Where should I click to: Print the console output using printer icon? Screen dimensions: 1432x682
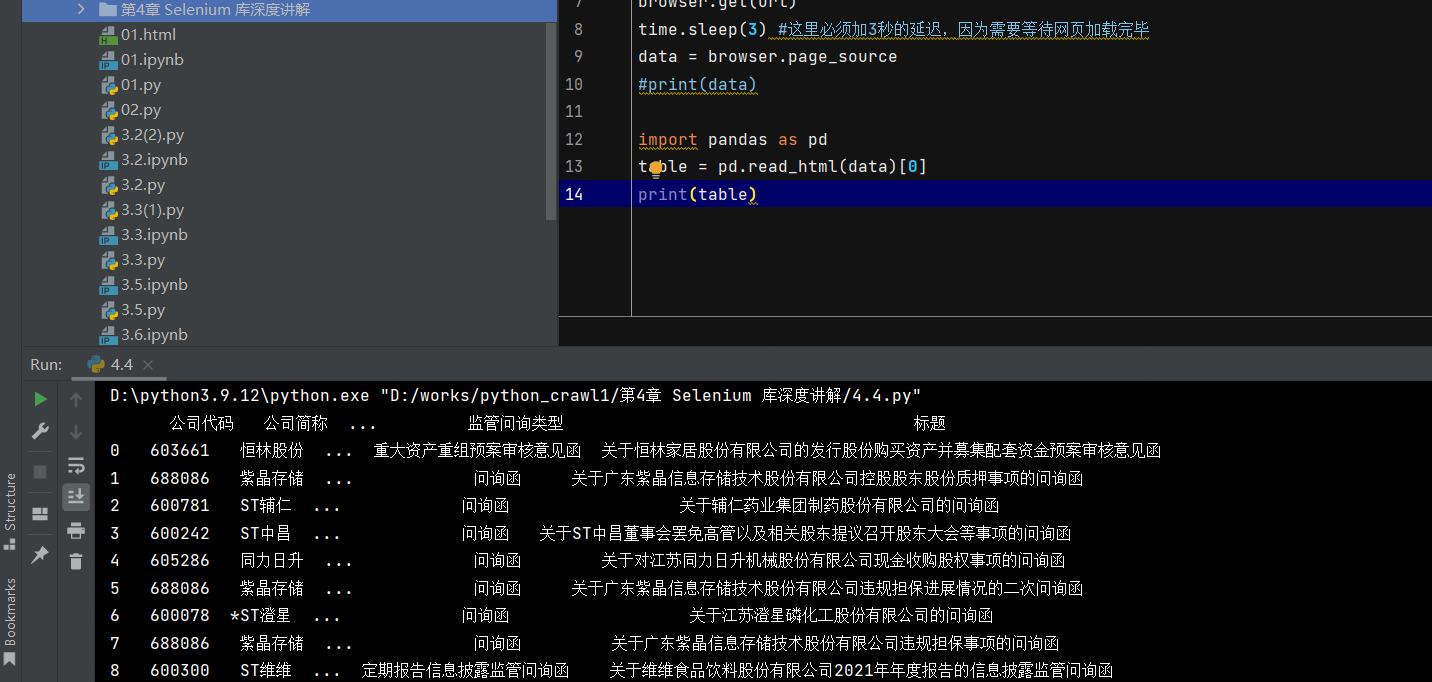pos(76,530)
